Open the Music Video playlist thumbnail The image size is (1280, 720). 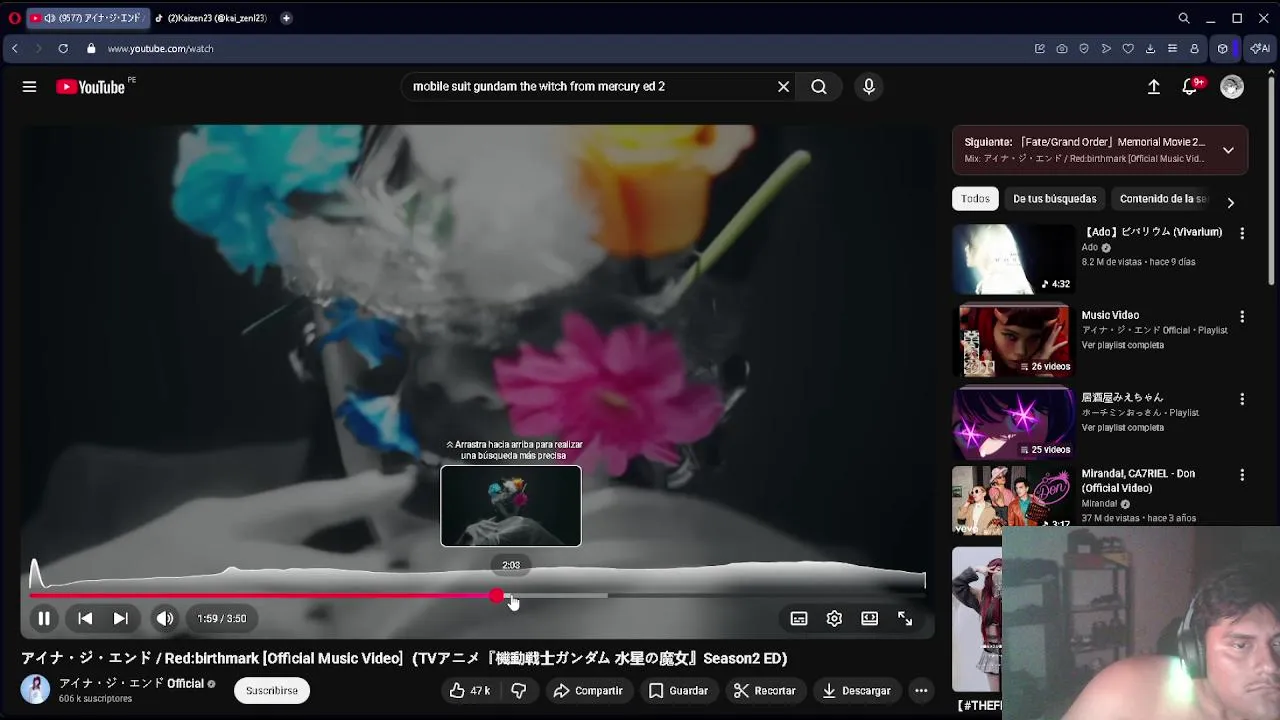click(x=1013, y=341)
